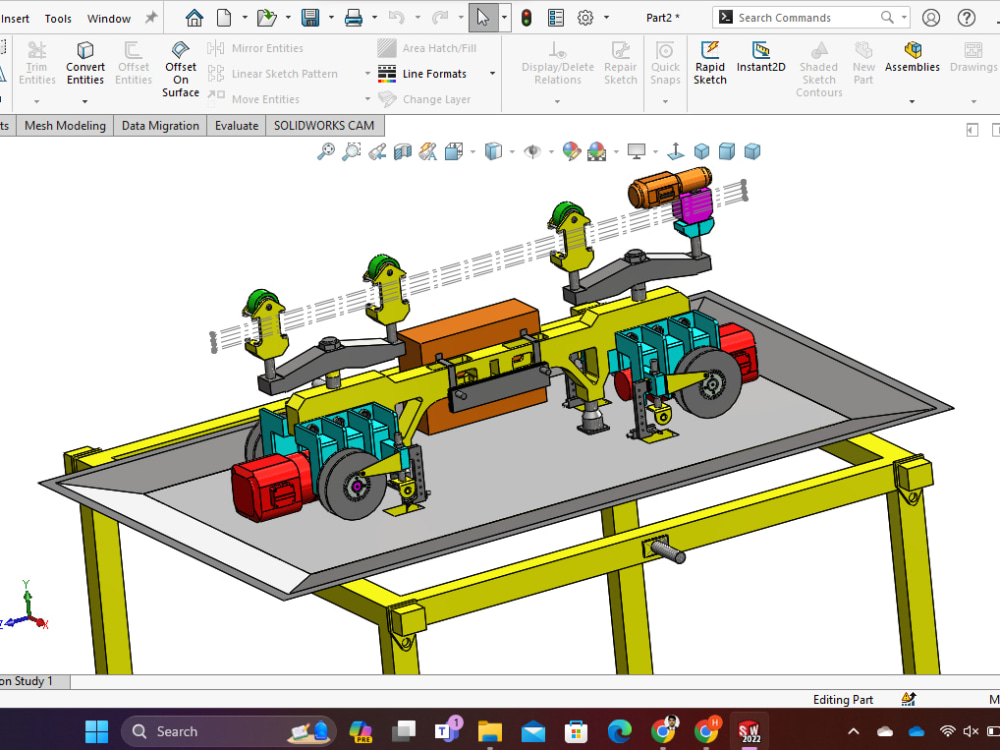This screenshot has height=750, width=1000.
Task: Switch to SOLIDWORKS CAM tab
Action: pyautogui.click(x=324, y=126)
